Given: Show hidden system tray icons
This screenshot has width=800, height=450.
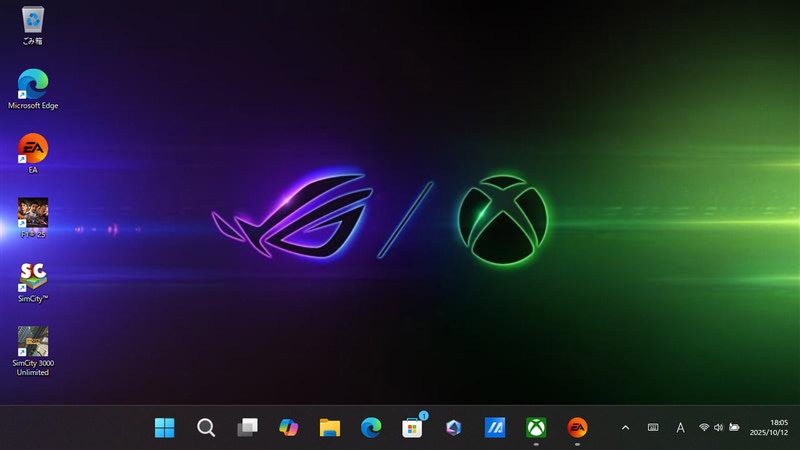Looking at the screenshot, I should pyautogui.click(x=626, y=428).
